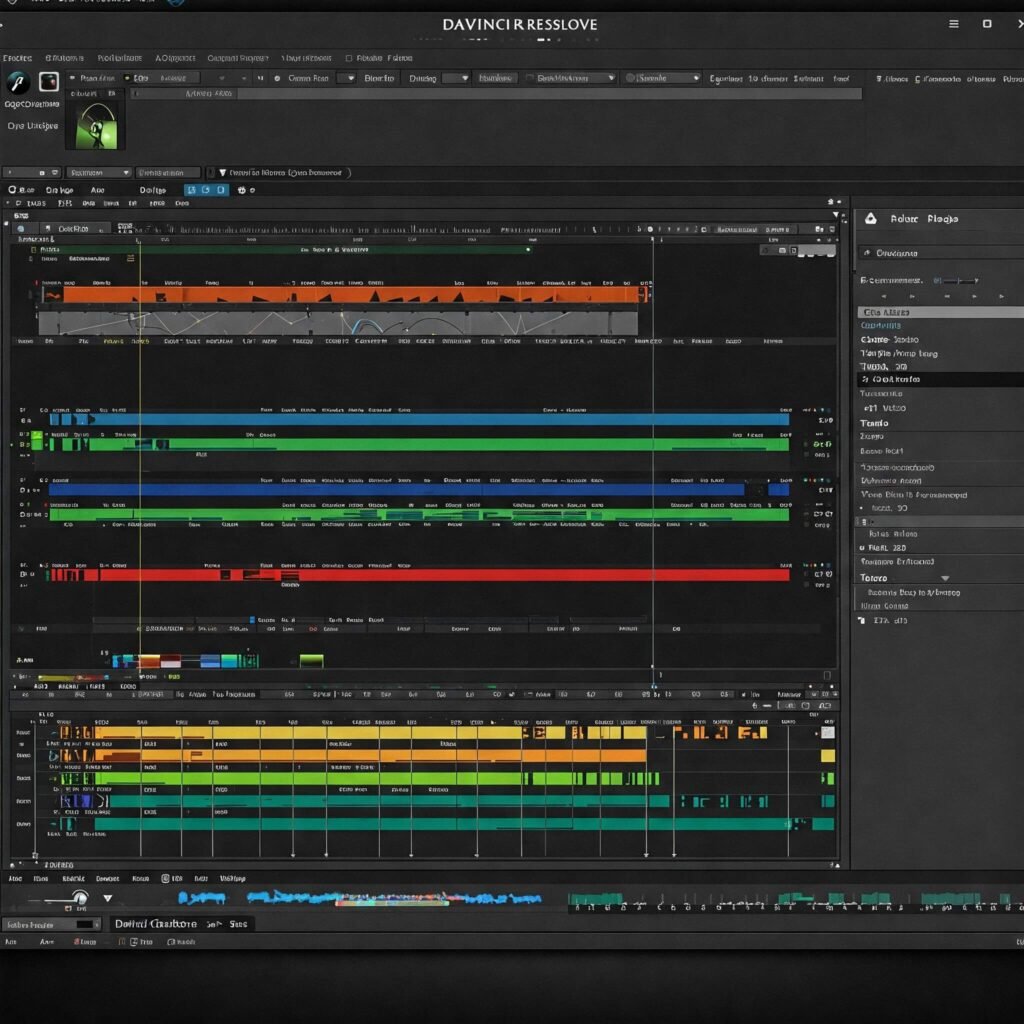This screenshot has height=1024, width=1024.
Task: Select the radio button before the fourth toolbar dropdown
Action: click(x=630, y=78)
